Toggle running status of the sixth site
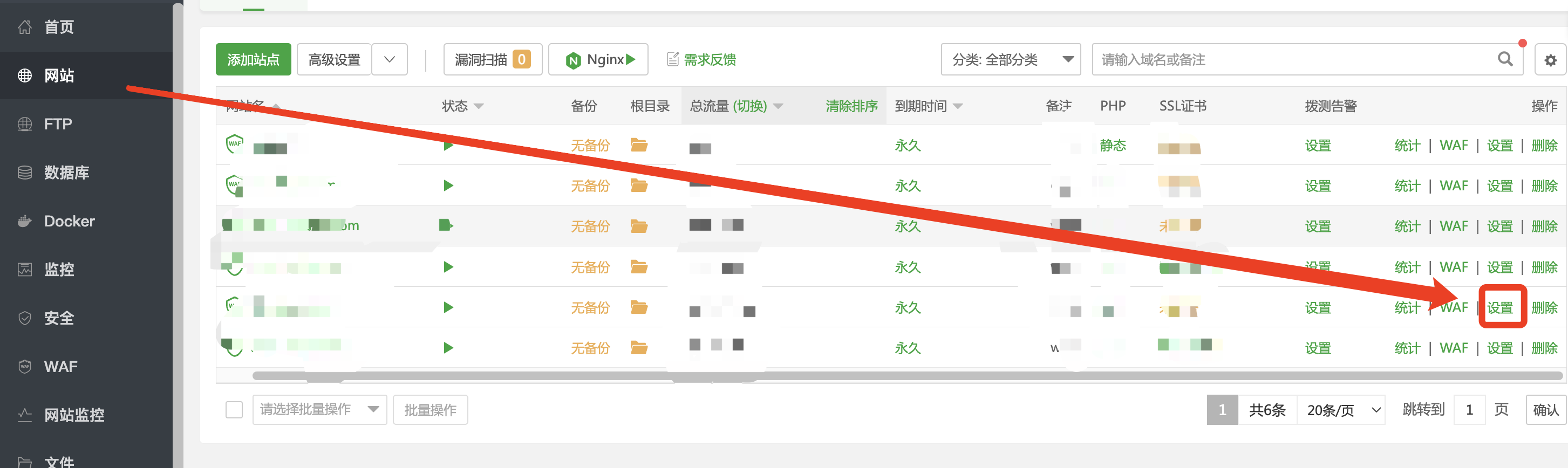1568x468 pixels. click(x=448, y=348)
